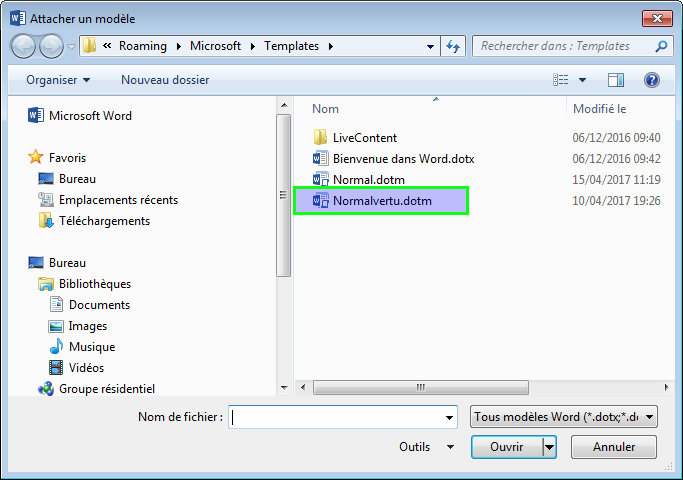The height and width of the screenshot is (480, 683).
Task: Expand the arrow after Templates breadcrumb
Action: [x=331, y=46]
